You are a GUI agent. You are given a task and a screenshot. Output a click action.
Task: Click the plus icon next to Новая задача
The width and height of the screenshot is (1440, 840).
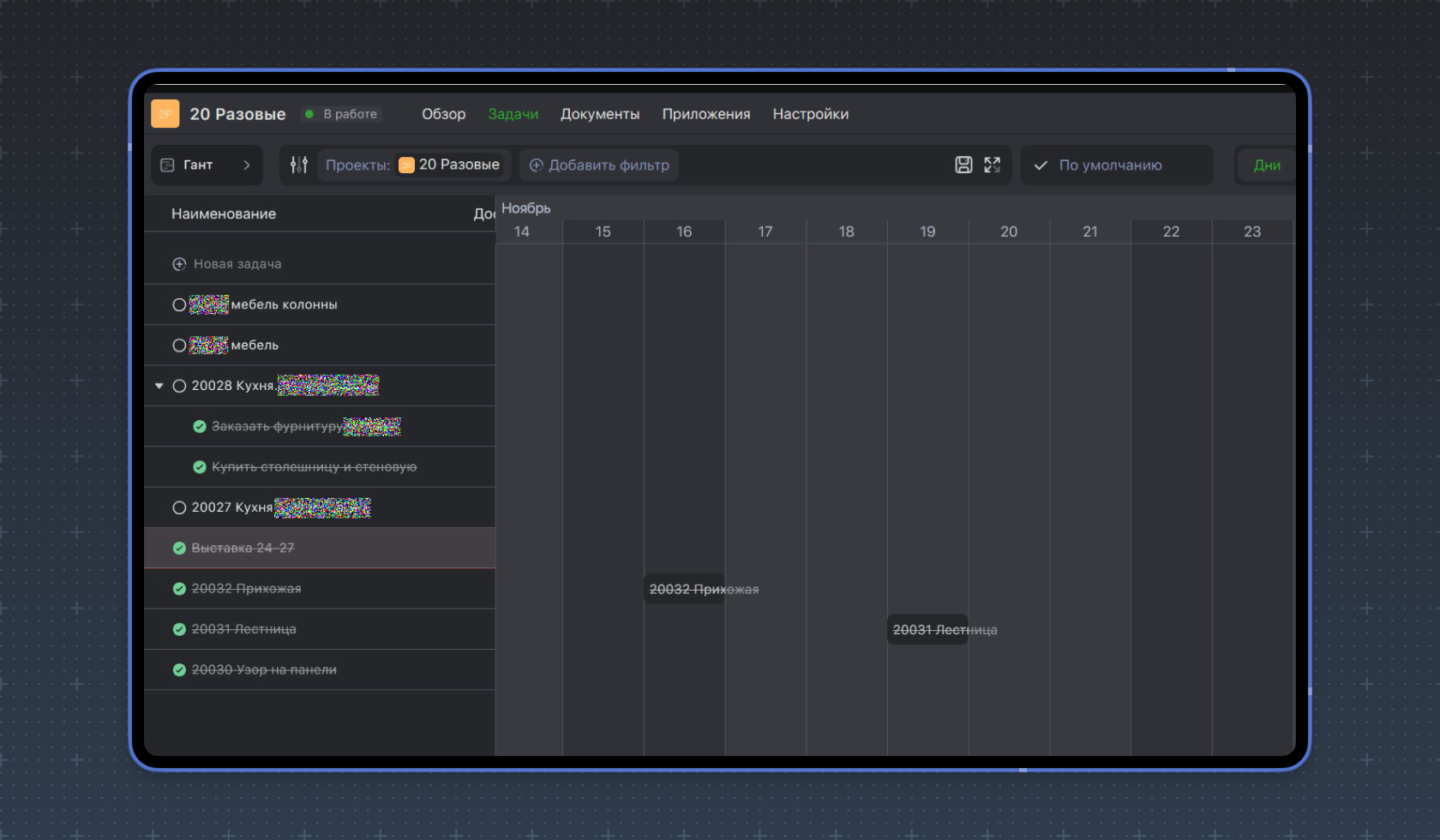179,264
